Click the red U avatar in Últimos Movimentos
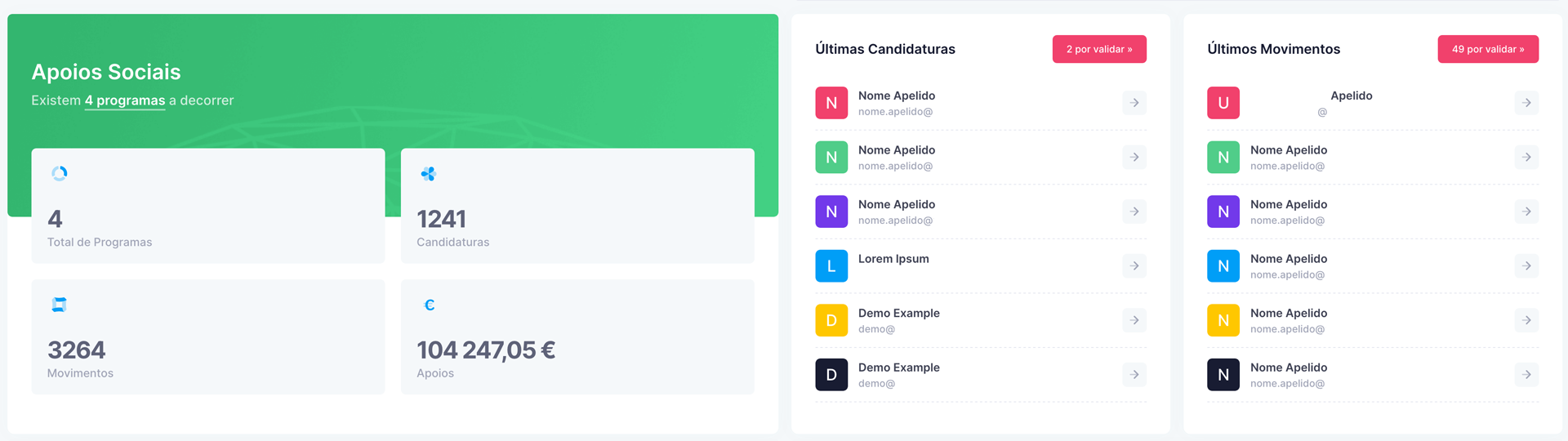 [x=1223, y=103]
